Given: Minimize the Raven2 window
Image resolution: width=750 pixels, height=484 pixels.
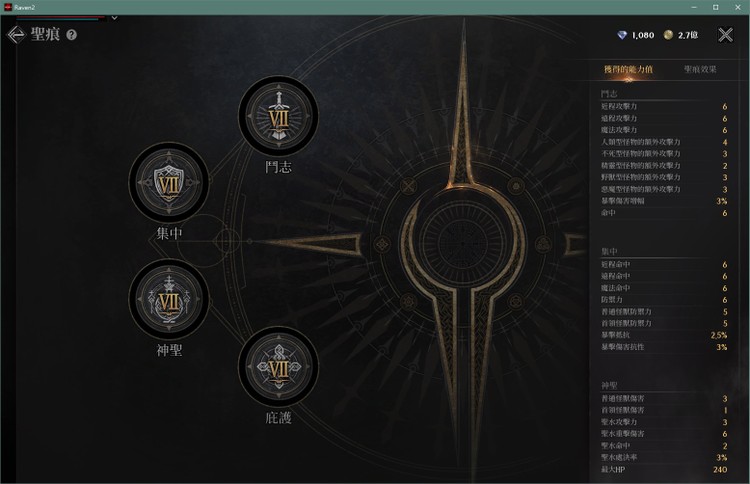Looking at the screenshot, I should point(694,7).
